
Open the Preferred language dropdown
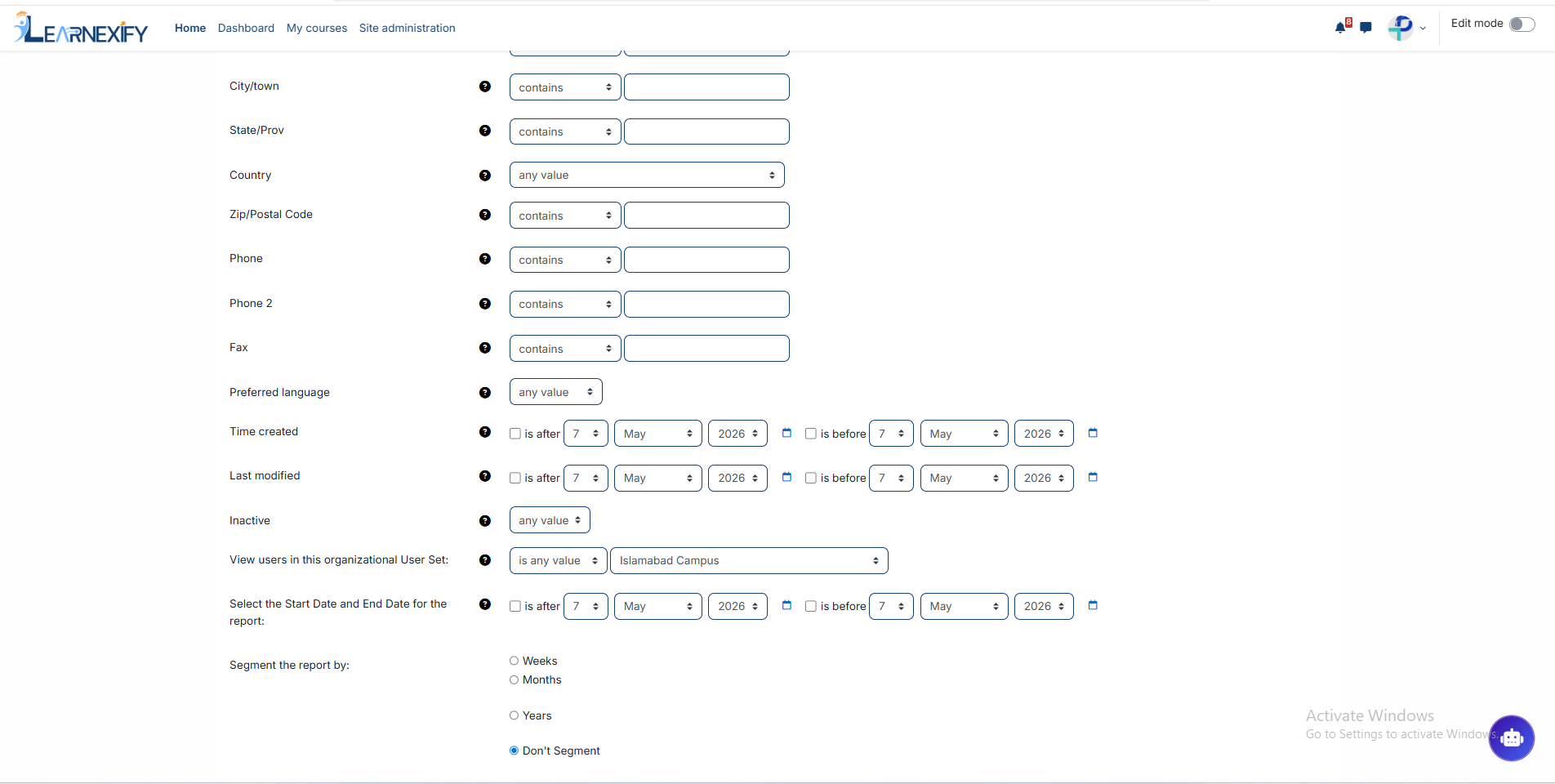556,392
